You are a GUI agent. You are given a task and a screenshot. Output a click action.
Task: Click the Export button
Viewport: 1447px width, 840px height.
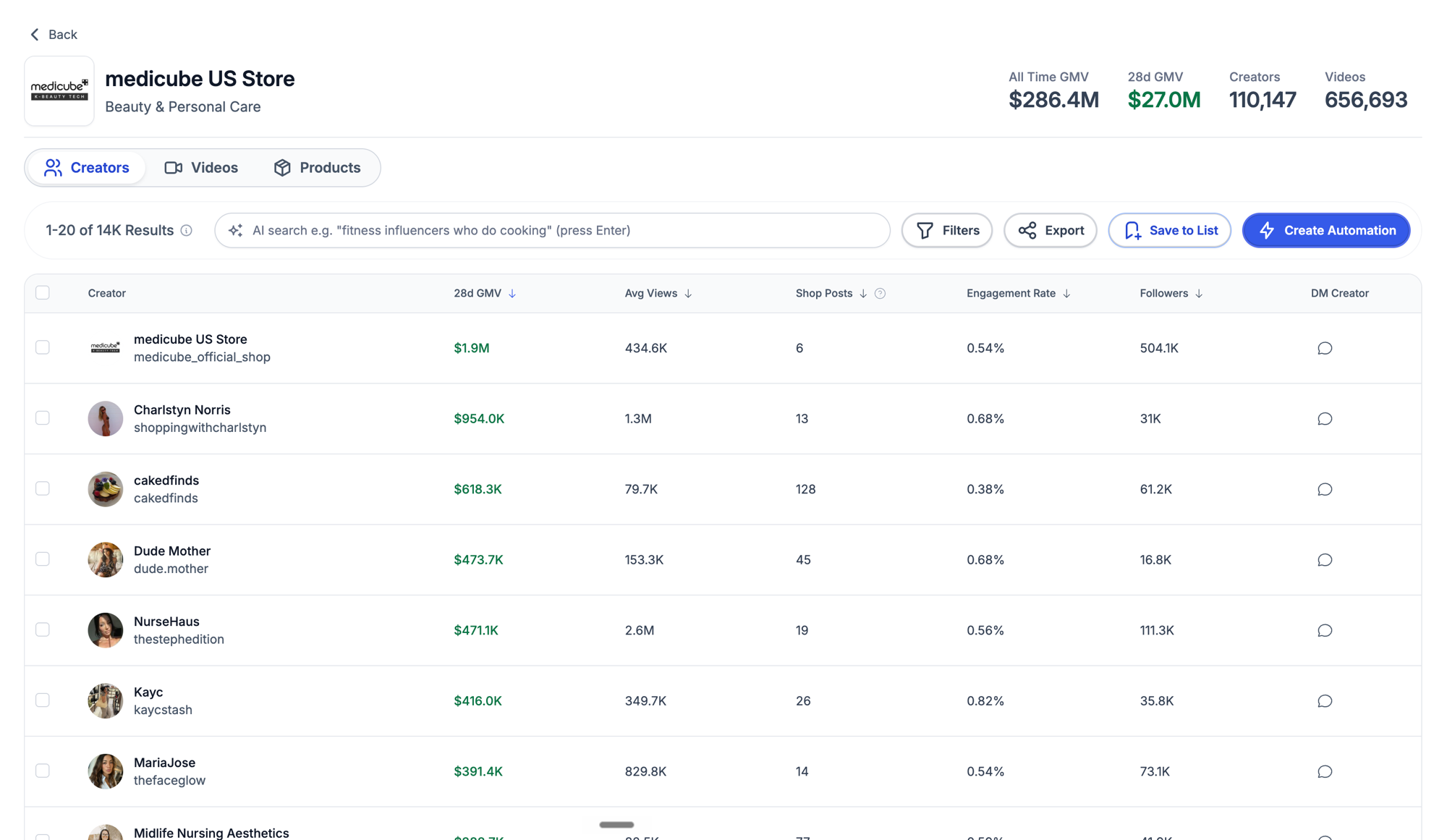coord(1051,230)
